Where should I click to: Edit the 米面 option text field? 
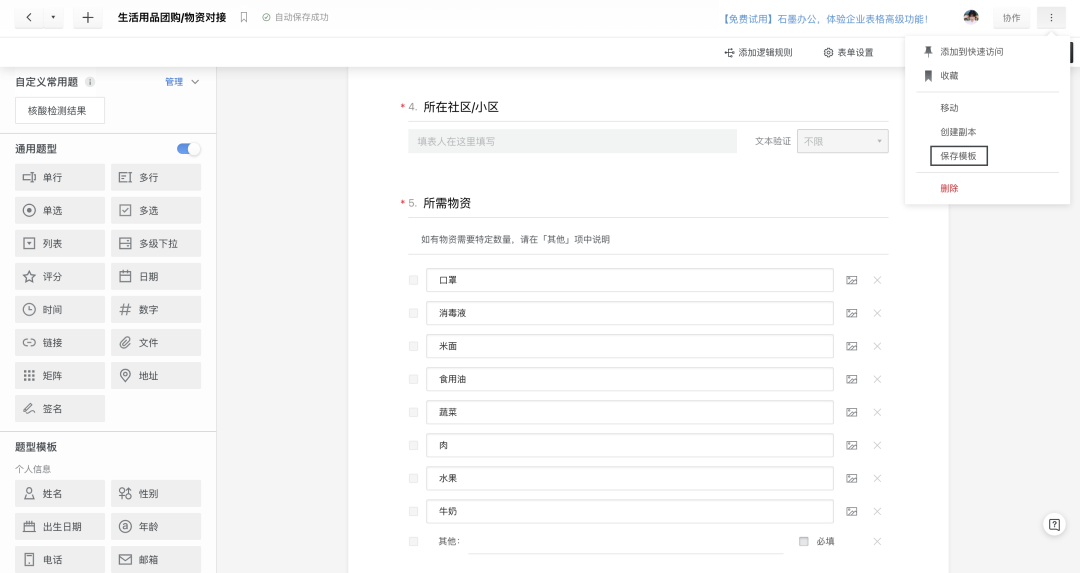click(x=630, y=346)
